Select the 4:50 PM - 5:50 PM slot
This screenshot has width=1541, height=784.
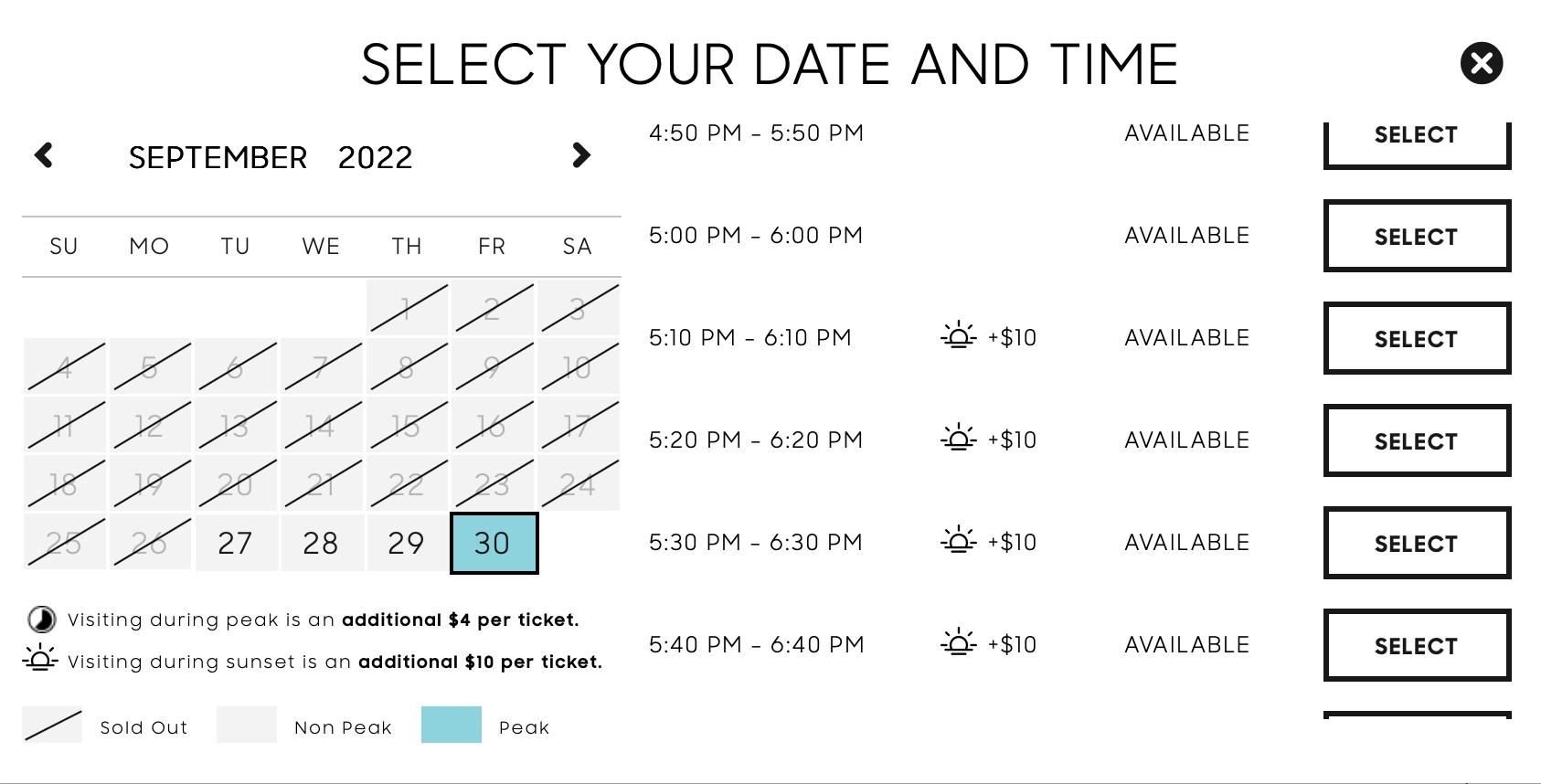[1417, 139]
